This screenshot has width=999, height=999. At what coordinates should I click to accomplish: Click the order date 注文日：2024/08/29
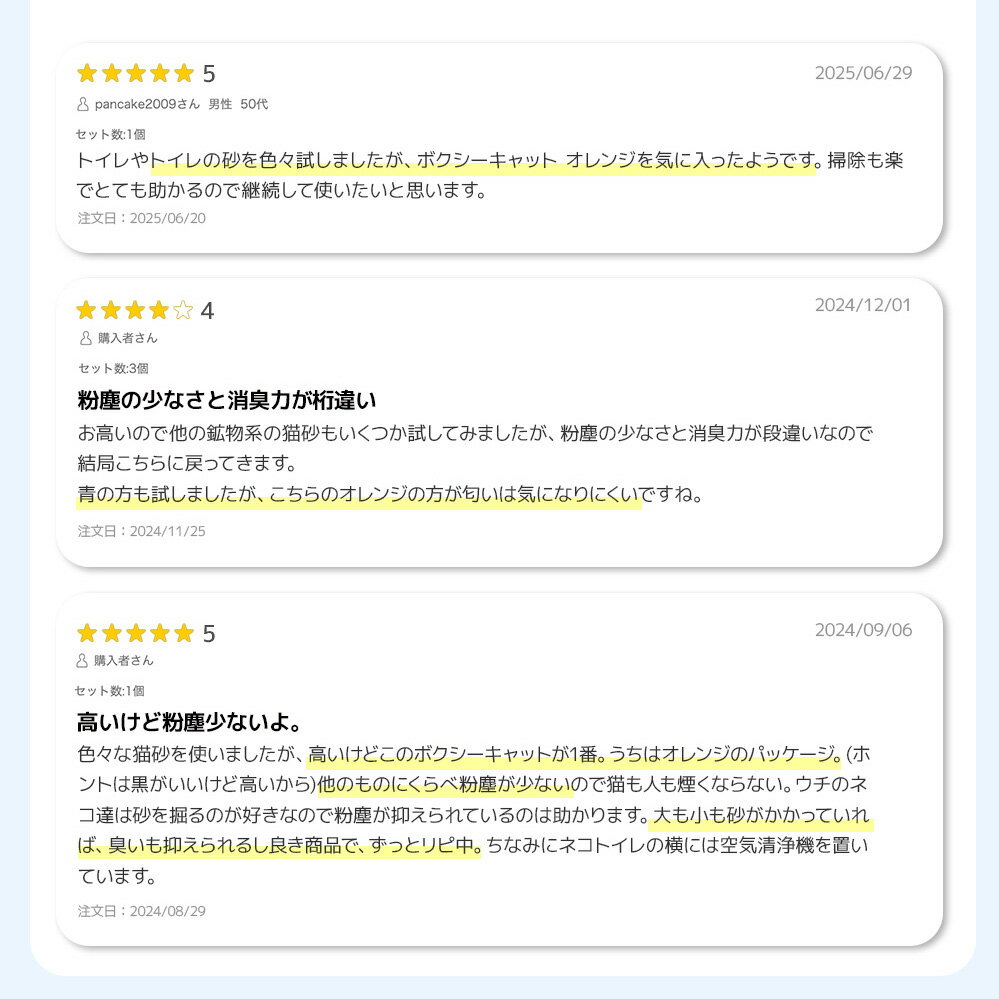[x=142, y=911]
